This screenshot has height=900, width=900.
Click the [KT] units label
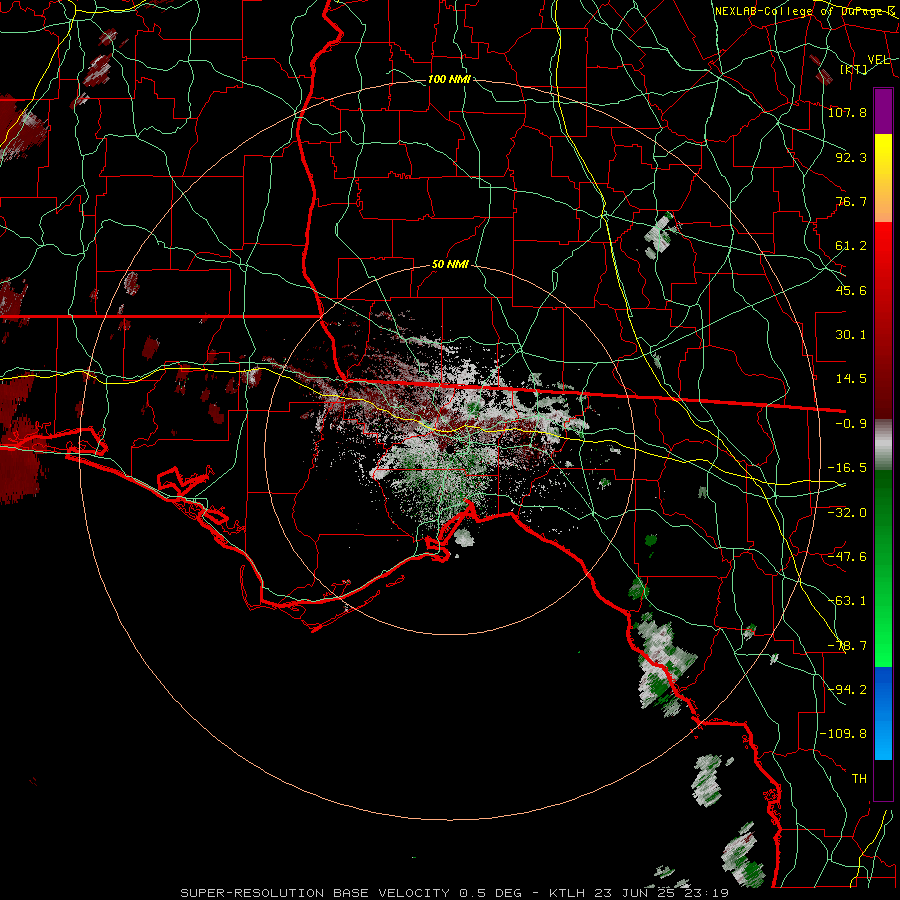coord(854,69)
